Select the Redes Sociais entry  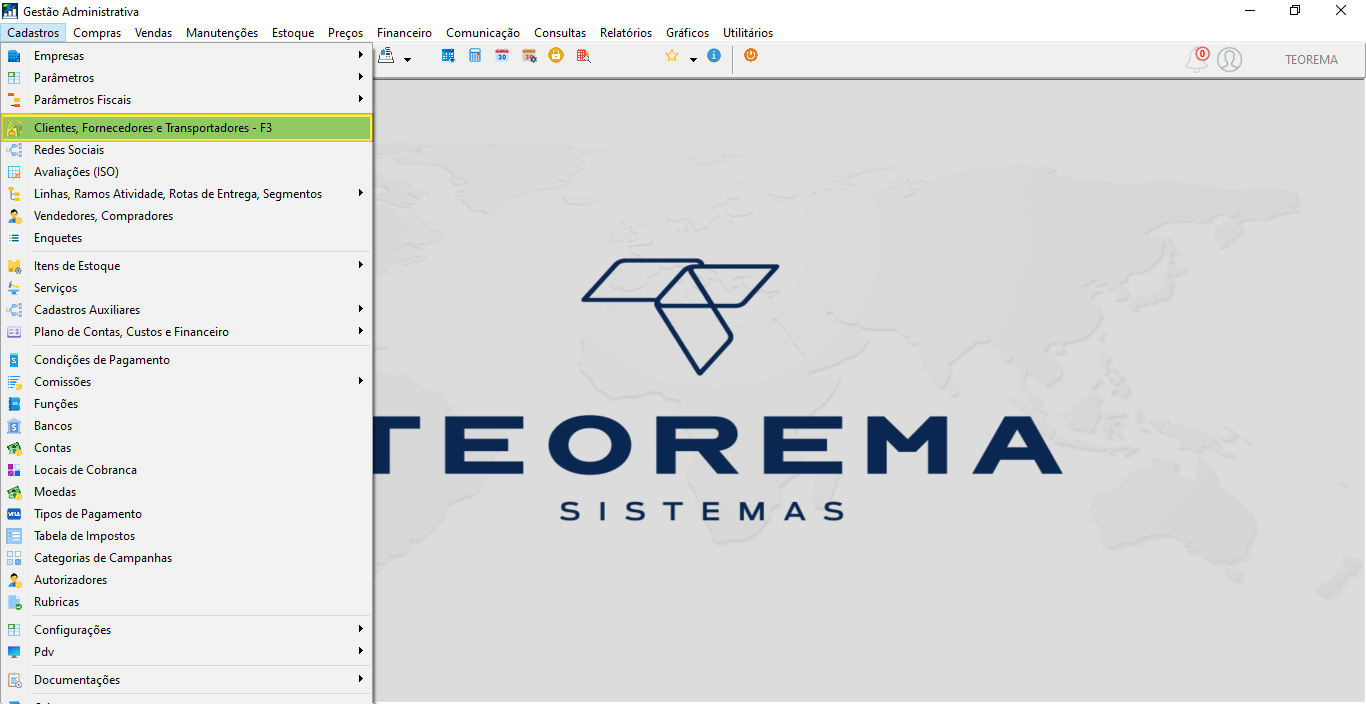tap(187, 150)
